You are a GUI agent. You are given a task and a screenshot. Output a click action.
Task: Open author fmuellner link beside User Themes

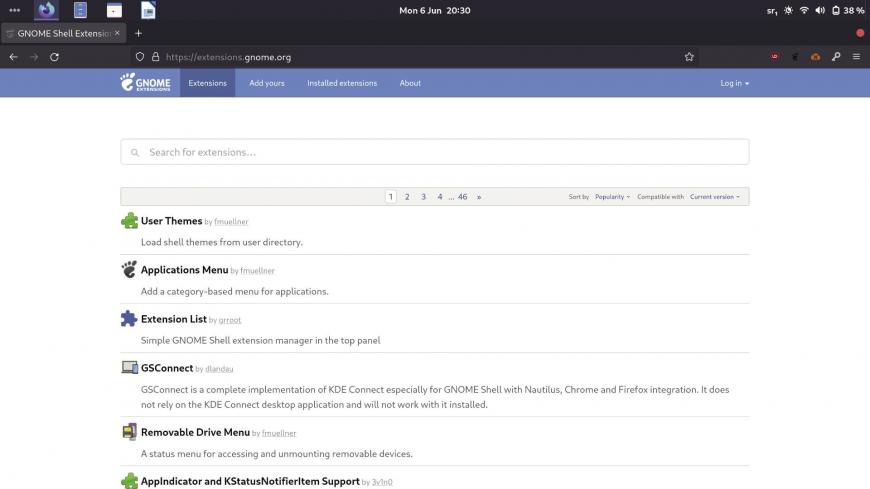tap(231, 222)
